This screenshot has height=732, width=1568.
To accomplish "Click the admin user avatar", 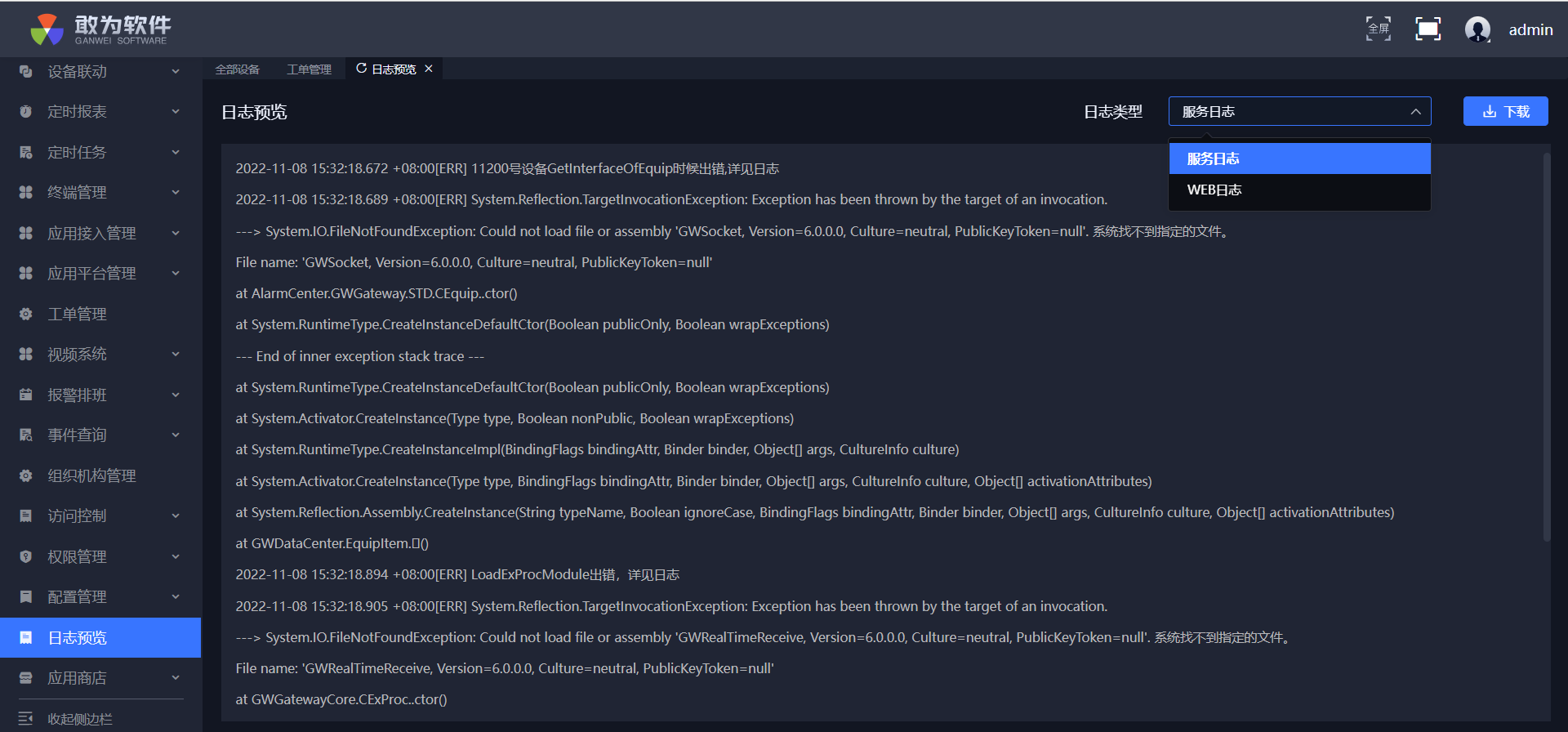I will click(1477, 29).
